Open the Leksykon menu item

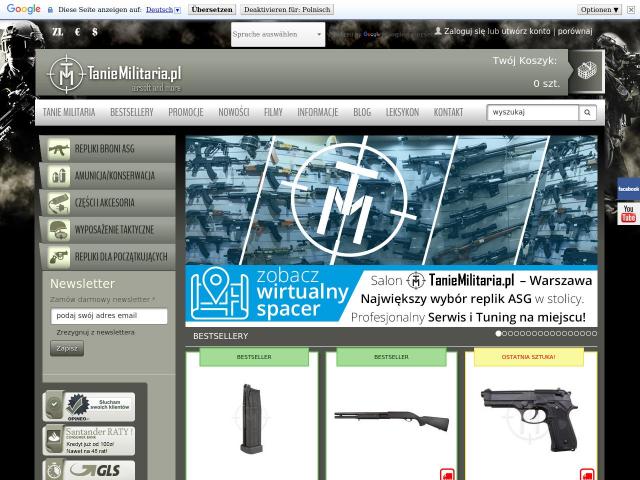[x=402, y=112]
